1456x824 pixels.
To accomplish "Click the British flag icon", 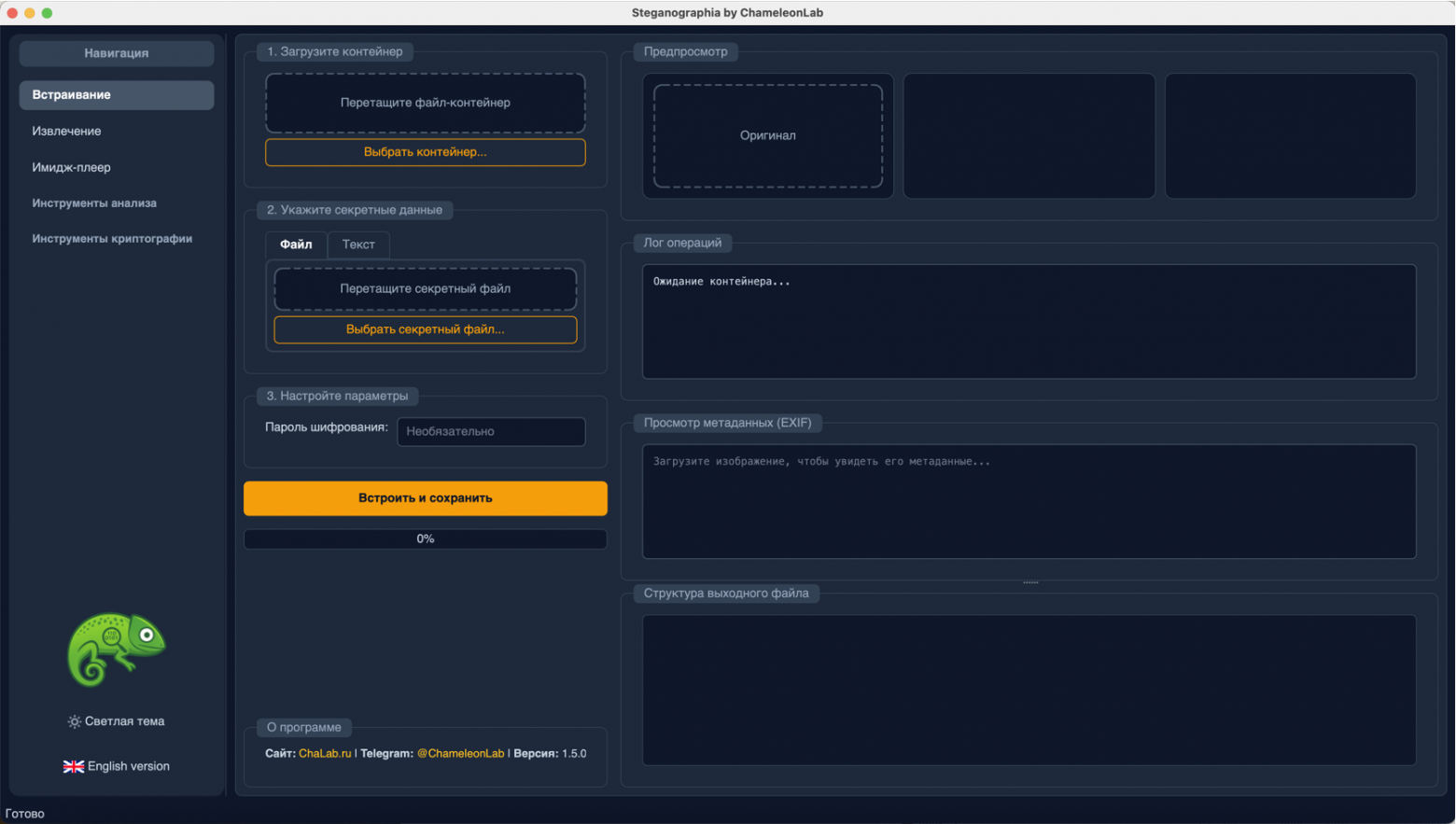I will coord(73,765).
